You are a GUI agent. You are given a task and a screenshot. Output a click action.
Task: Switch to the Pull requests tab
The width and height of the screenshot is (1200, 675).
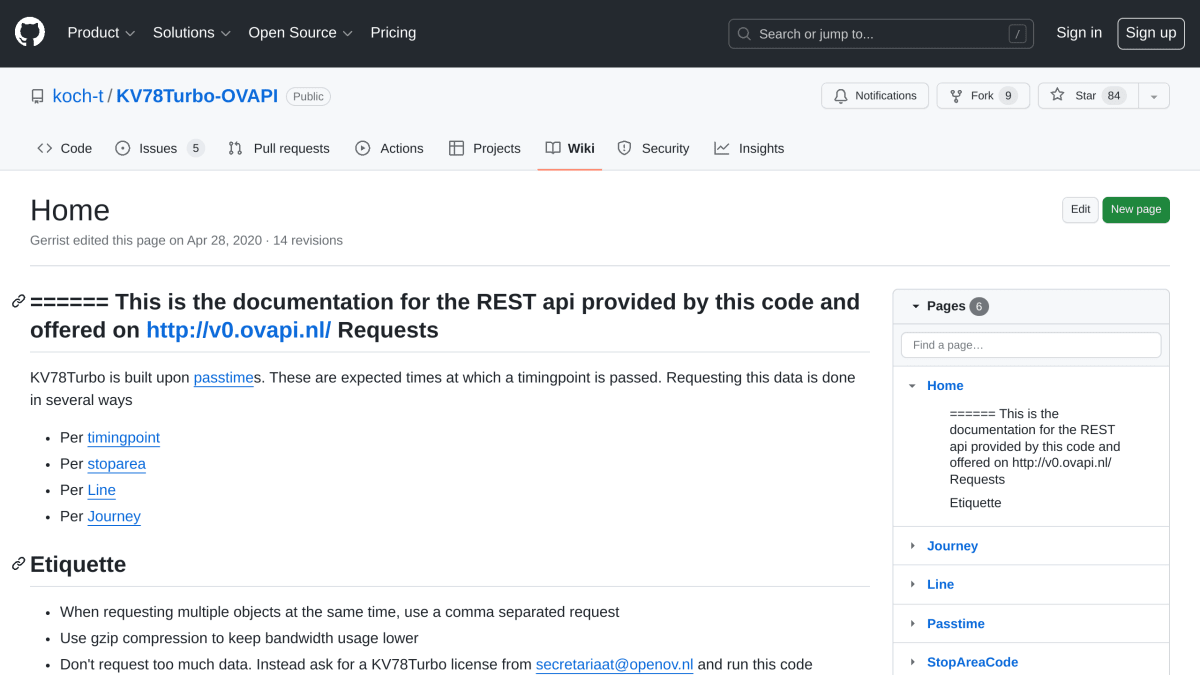pyautogui.click(x=279, y=148)
